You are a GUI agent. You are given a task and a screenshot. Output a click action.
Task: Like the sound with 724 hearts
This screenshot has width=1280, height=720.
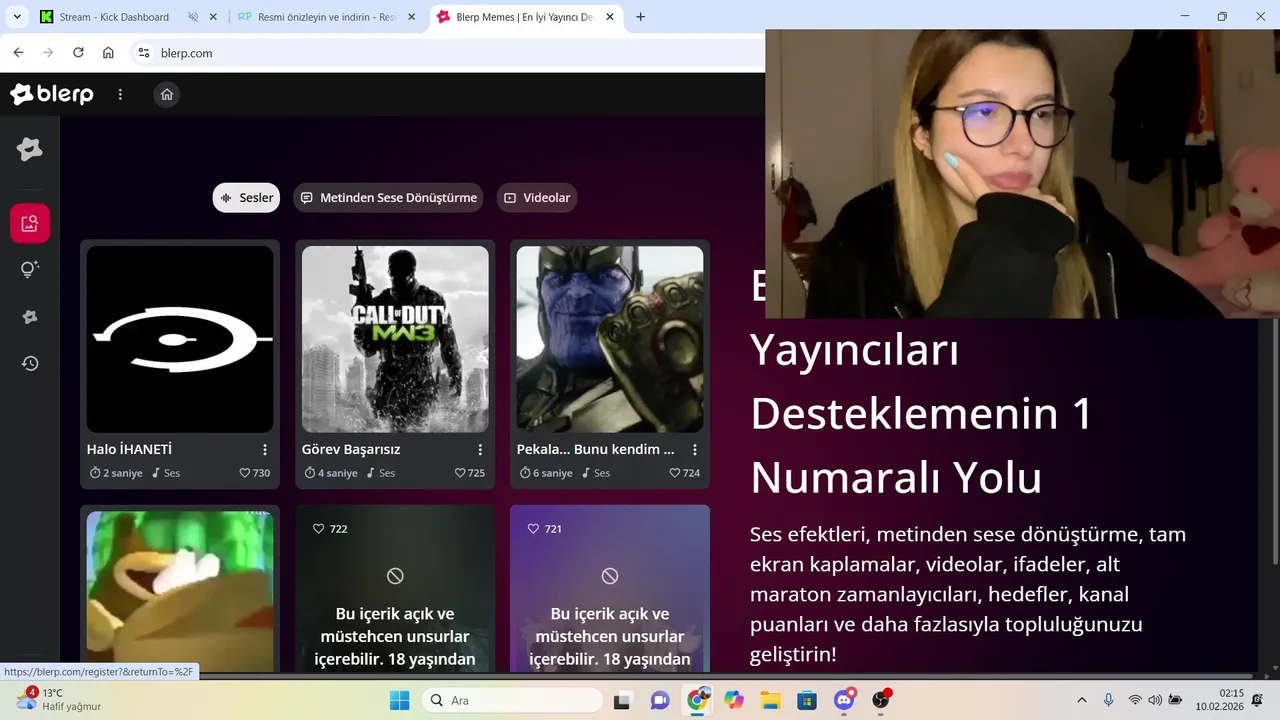click(x=685, y=473)
